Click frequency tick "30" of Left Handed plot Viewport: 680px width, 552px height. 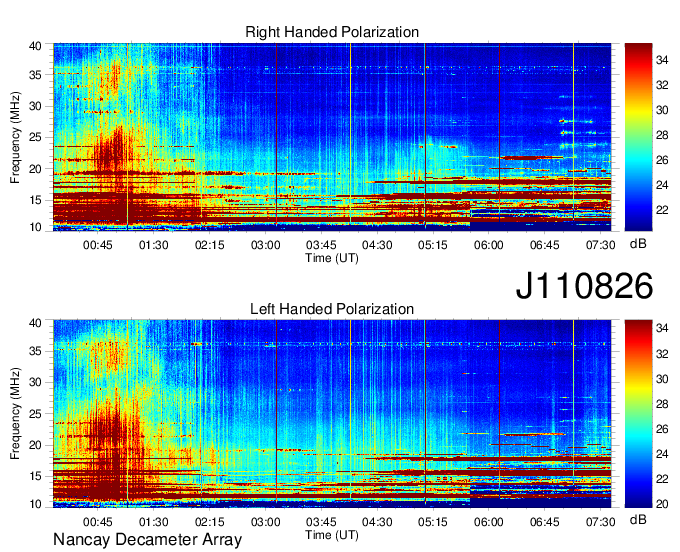tap(36, 382)
